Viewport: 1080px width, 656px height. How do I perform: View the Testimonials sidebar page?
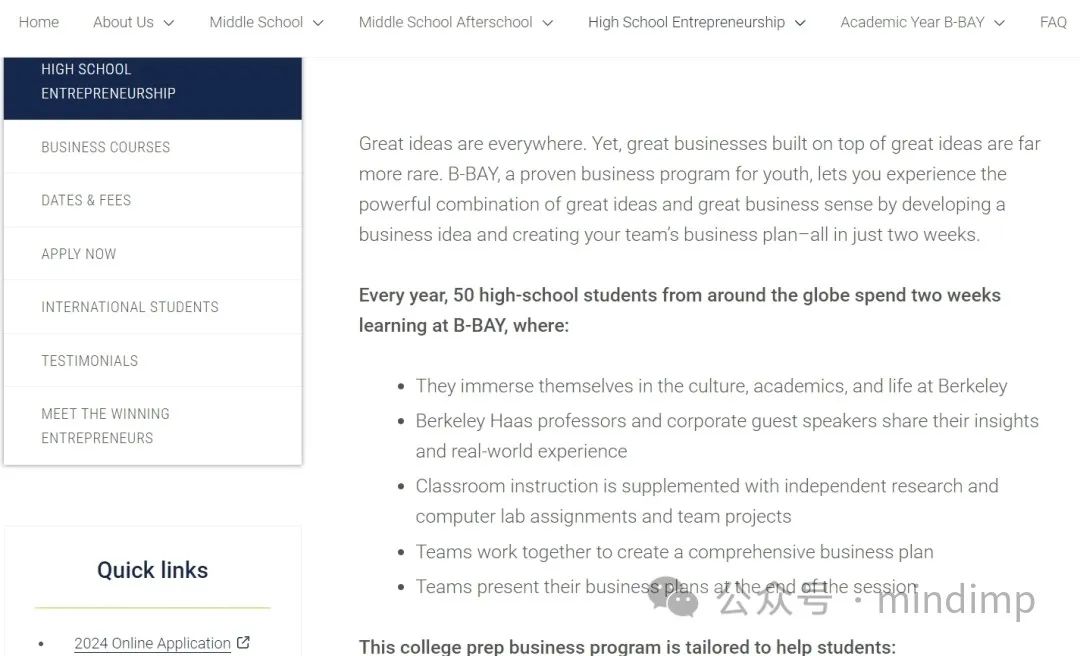(x=153, y=360)
